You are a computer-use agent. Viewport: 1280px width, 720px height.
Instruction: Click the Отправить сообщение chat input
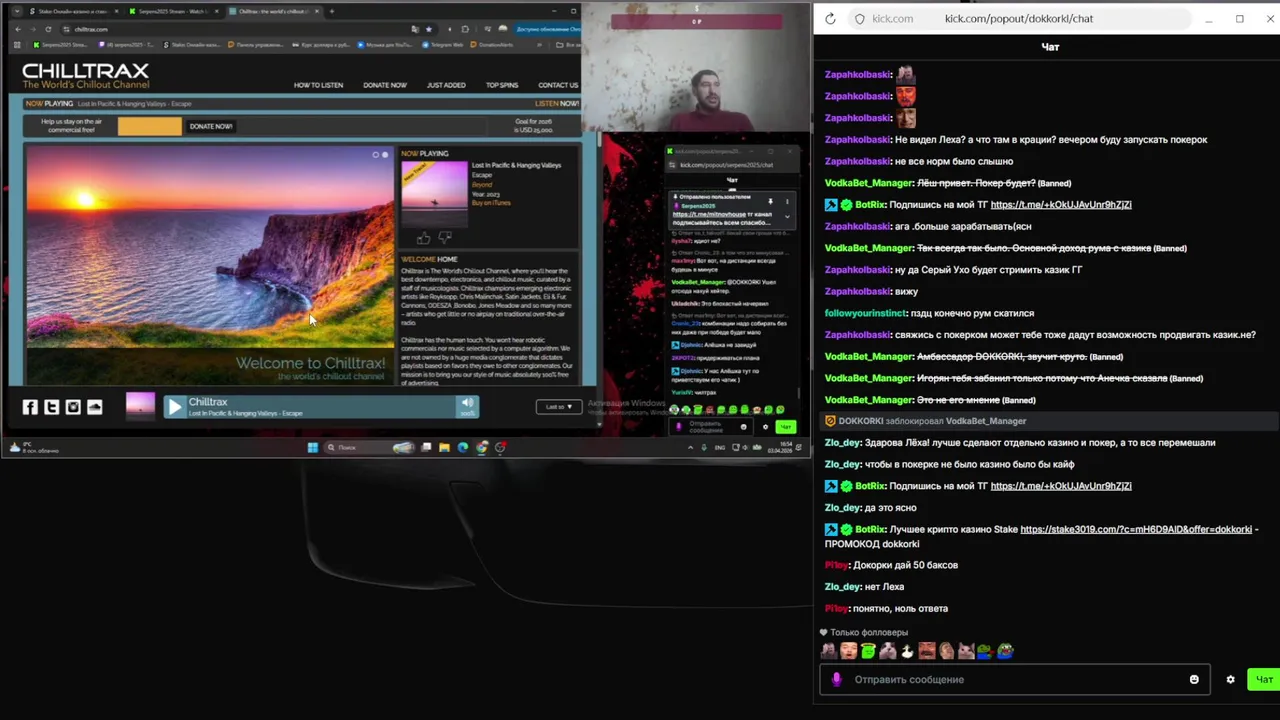click(x=1015, y=679)
